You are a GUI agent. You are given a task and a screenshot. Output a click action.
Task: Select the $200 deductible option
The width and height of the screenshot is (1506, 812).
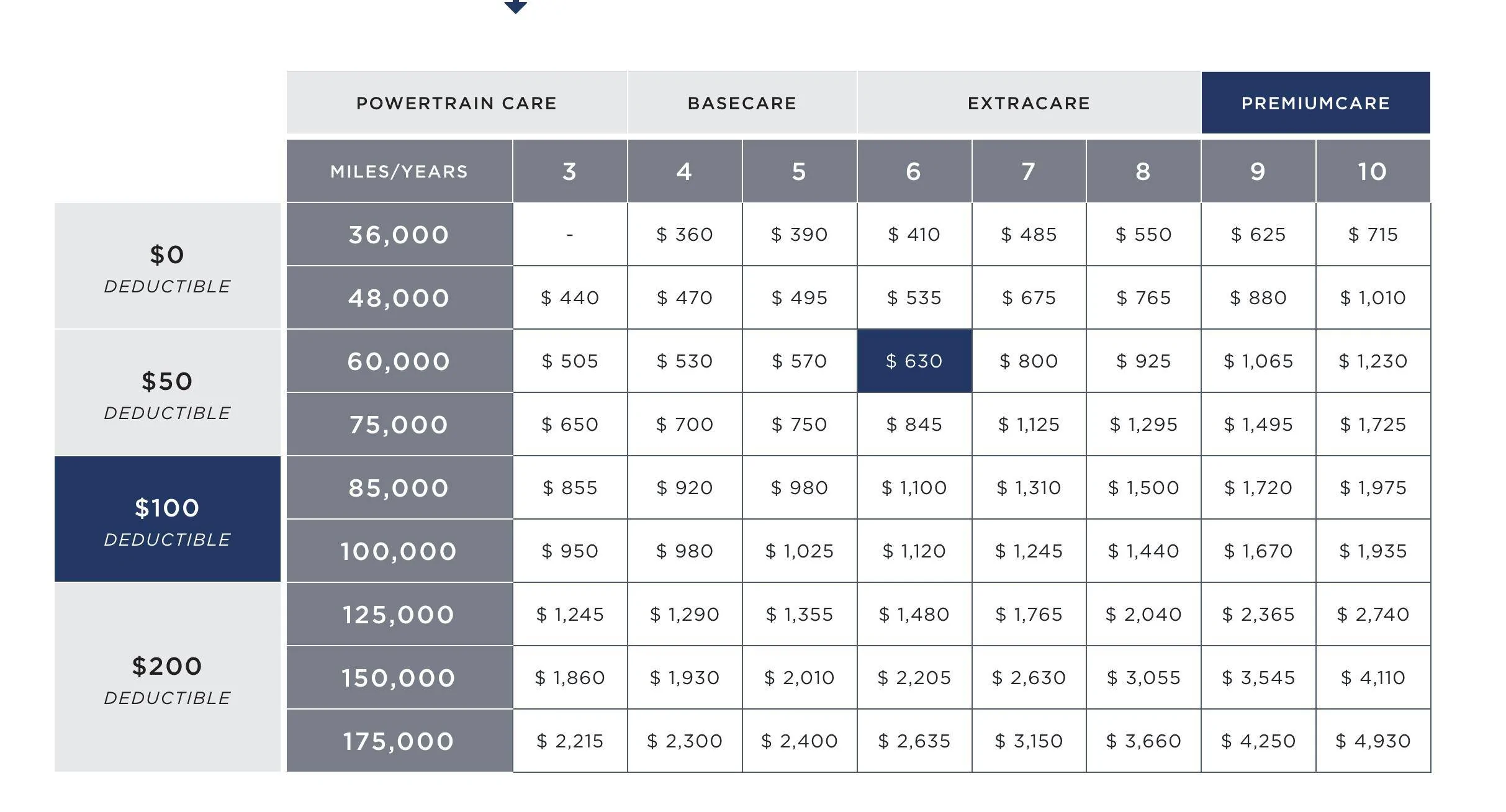click(168, 677)
